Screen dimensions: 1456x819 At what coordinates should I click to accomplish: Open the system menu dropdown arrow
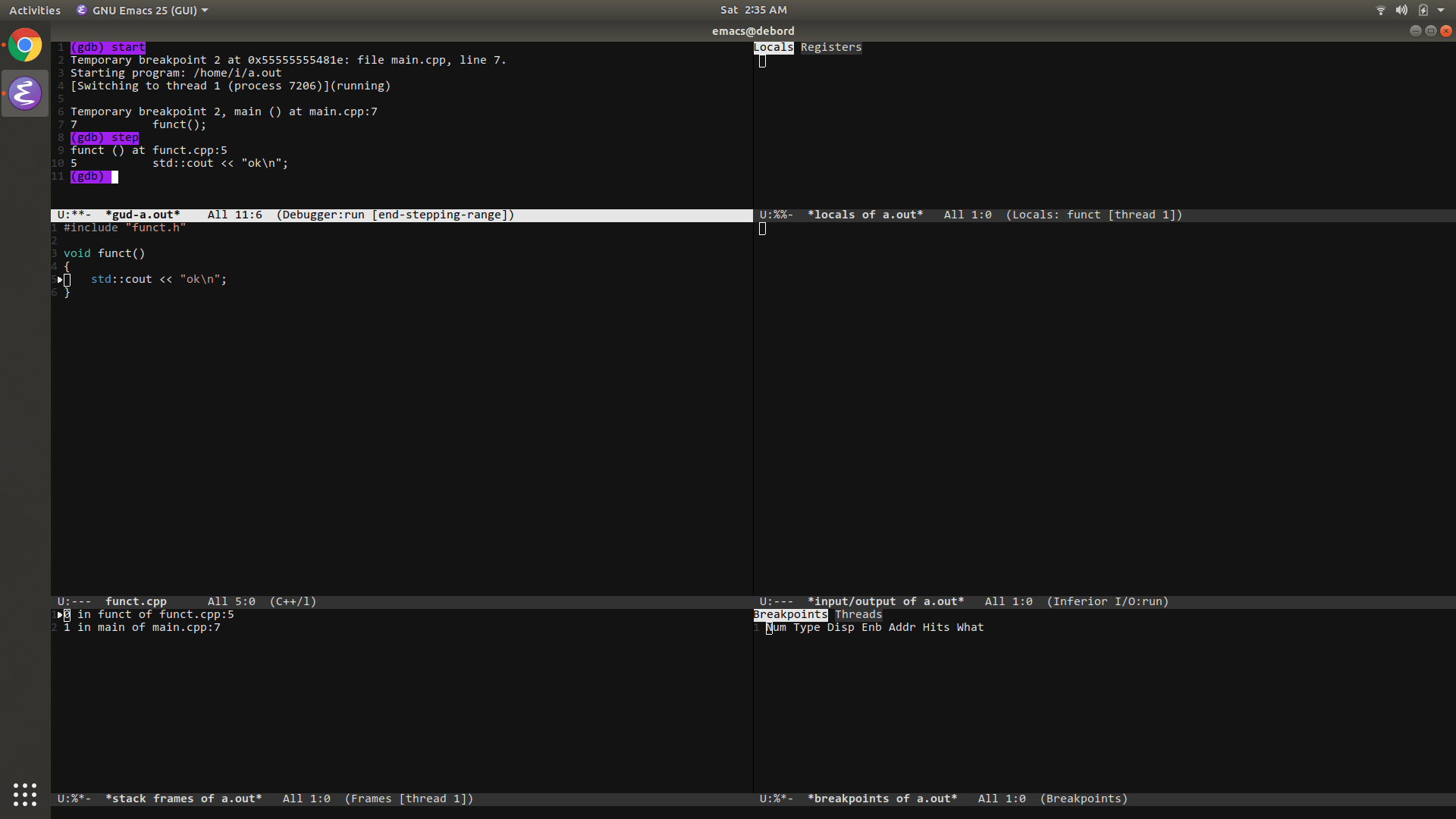[1441, 10]
